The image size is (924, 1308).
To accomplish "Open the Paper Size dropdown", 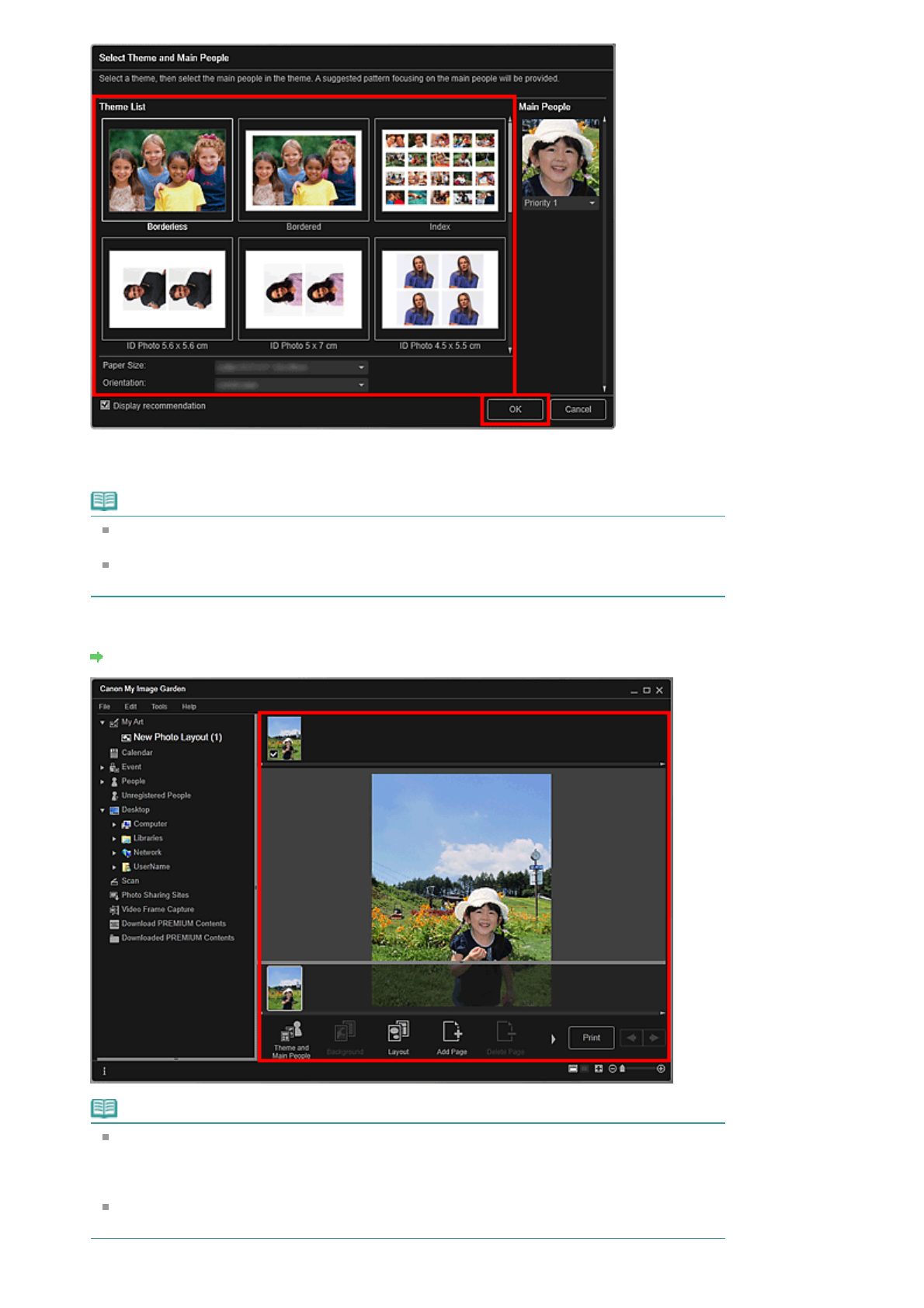I will [291, 367].
